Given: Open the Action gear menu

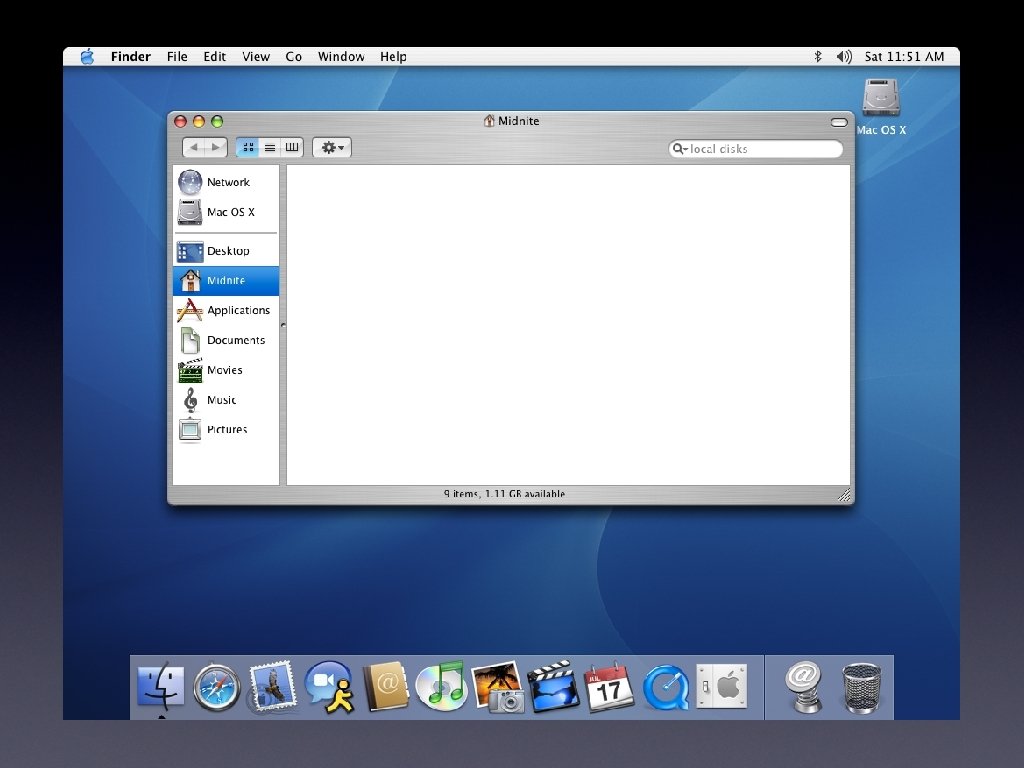Looking at the screenshot, I should point(331,147).
